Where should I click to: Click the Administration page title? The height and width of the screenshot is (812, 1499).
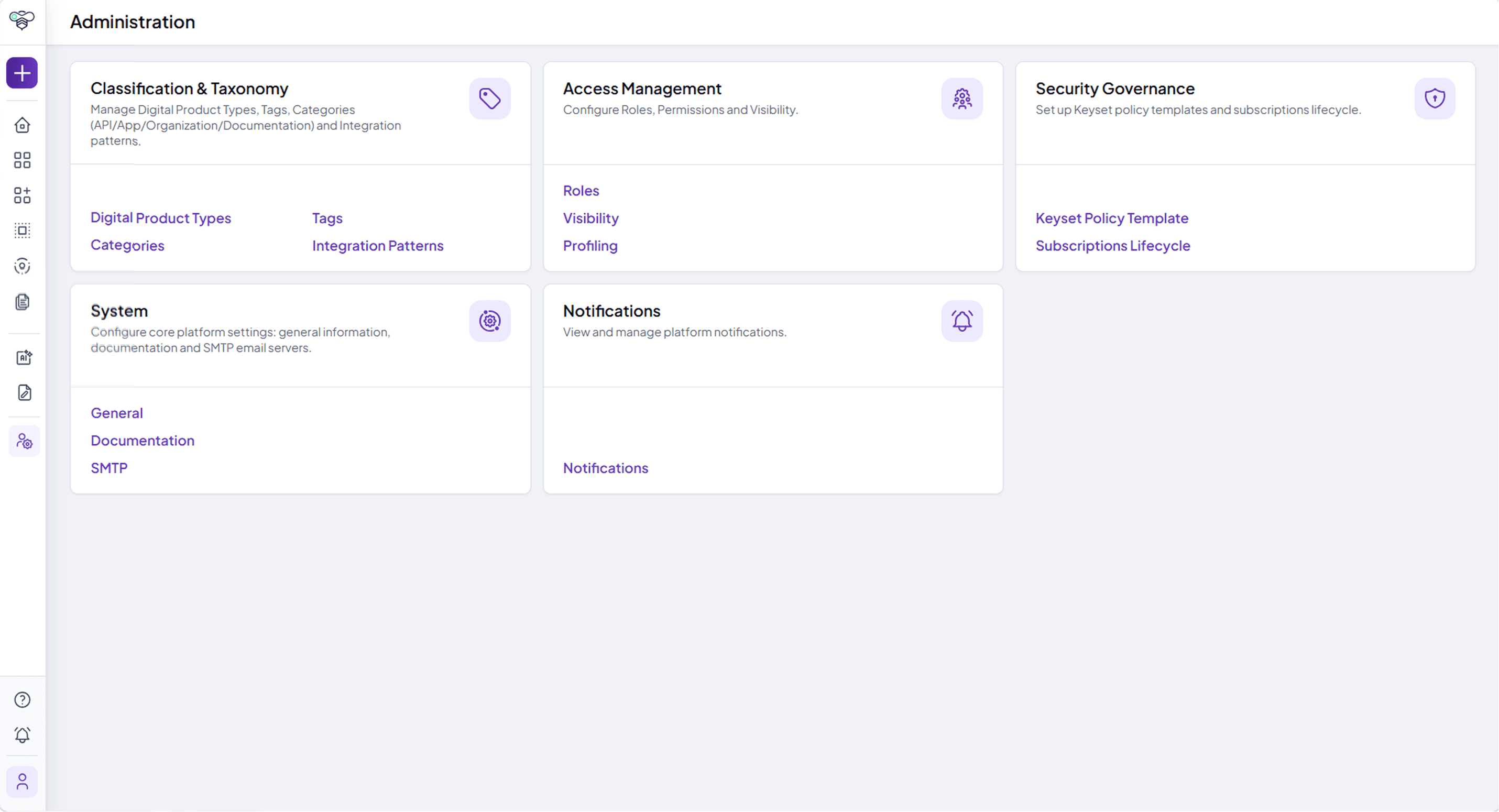click(x=133, y=21)
